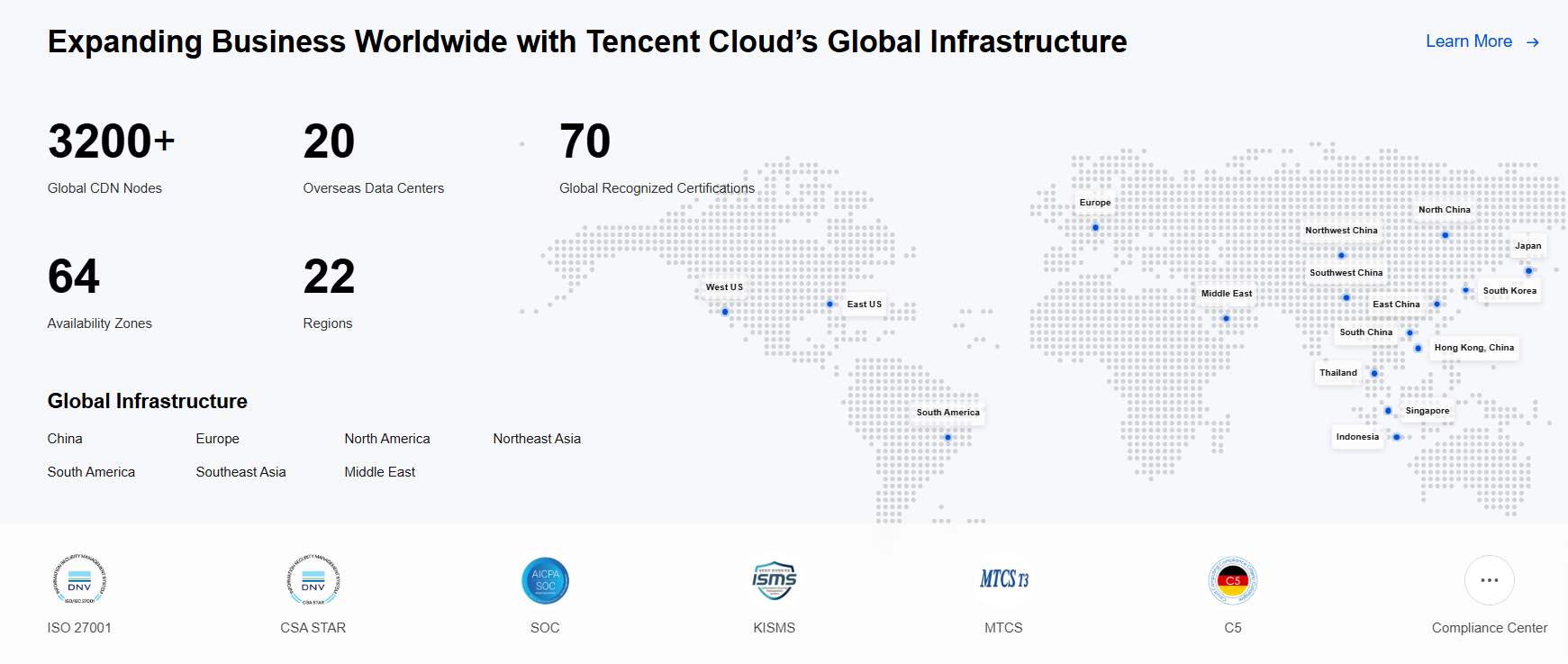Click the MTCS T3 logo

coord(1003,580)
